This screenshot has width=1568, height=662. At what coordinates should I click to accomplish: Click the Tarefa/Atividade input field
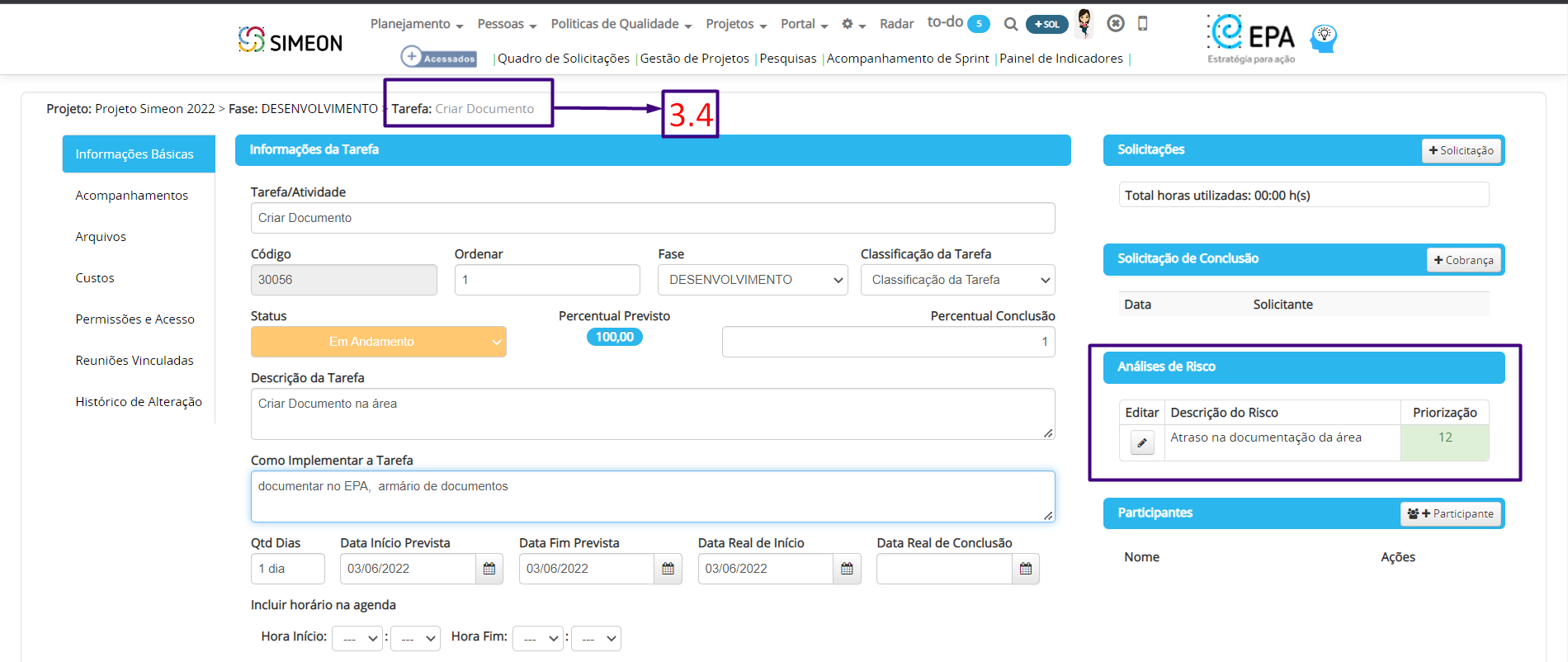pyautogui.click(x=653, y=218)
